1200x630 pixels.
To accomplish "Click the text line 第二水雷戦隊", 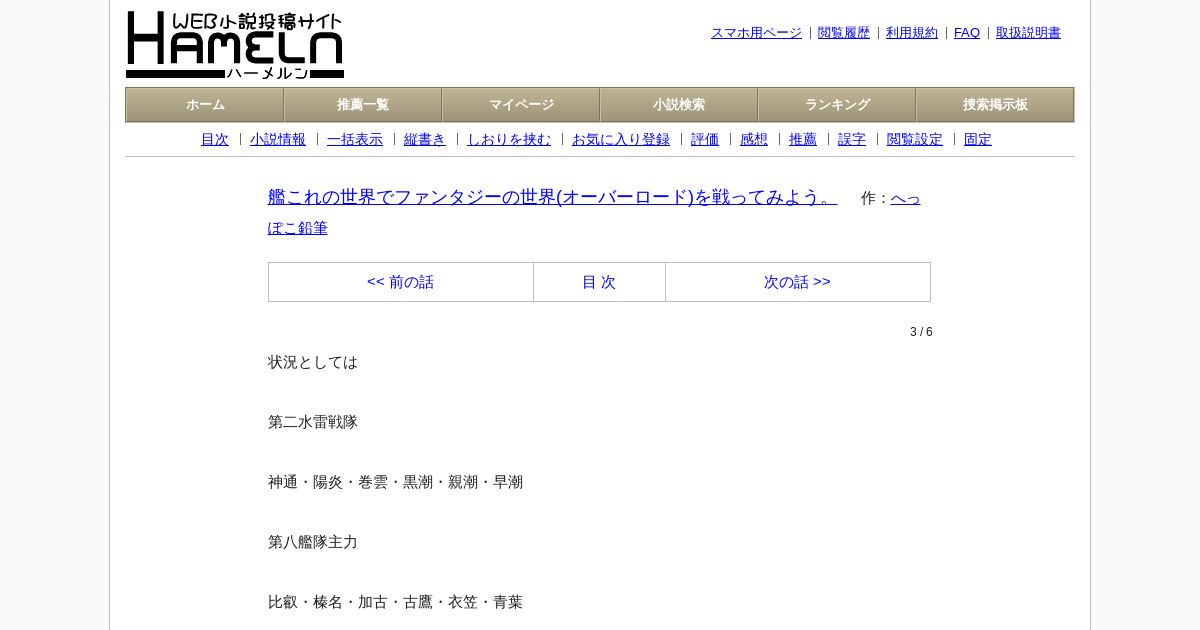I will tap(313, 422).
